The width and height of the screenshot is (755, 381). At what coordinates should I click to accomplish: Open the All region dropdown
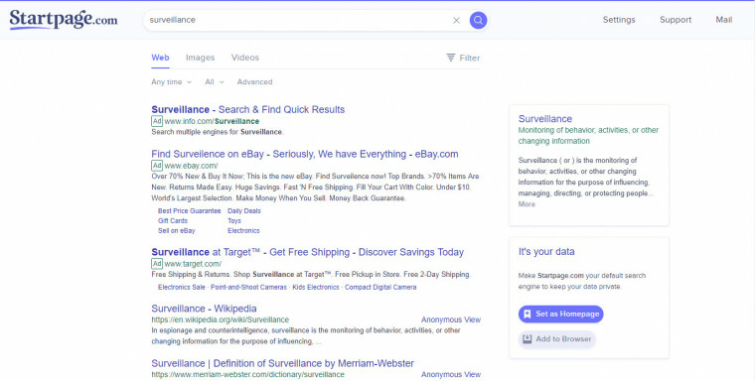click(214, 82)
